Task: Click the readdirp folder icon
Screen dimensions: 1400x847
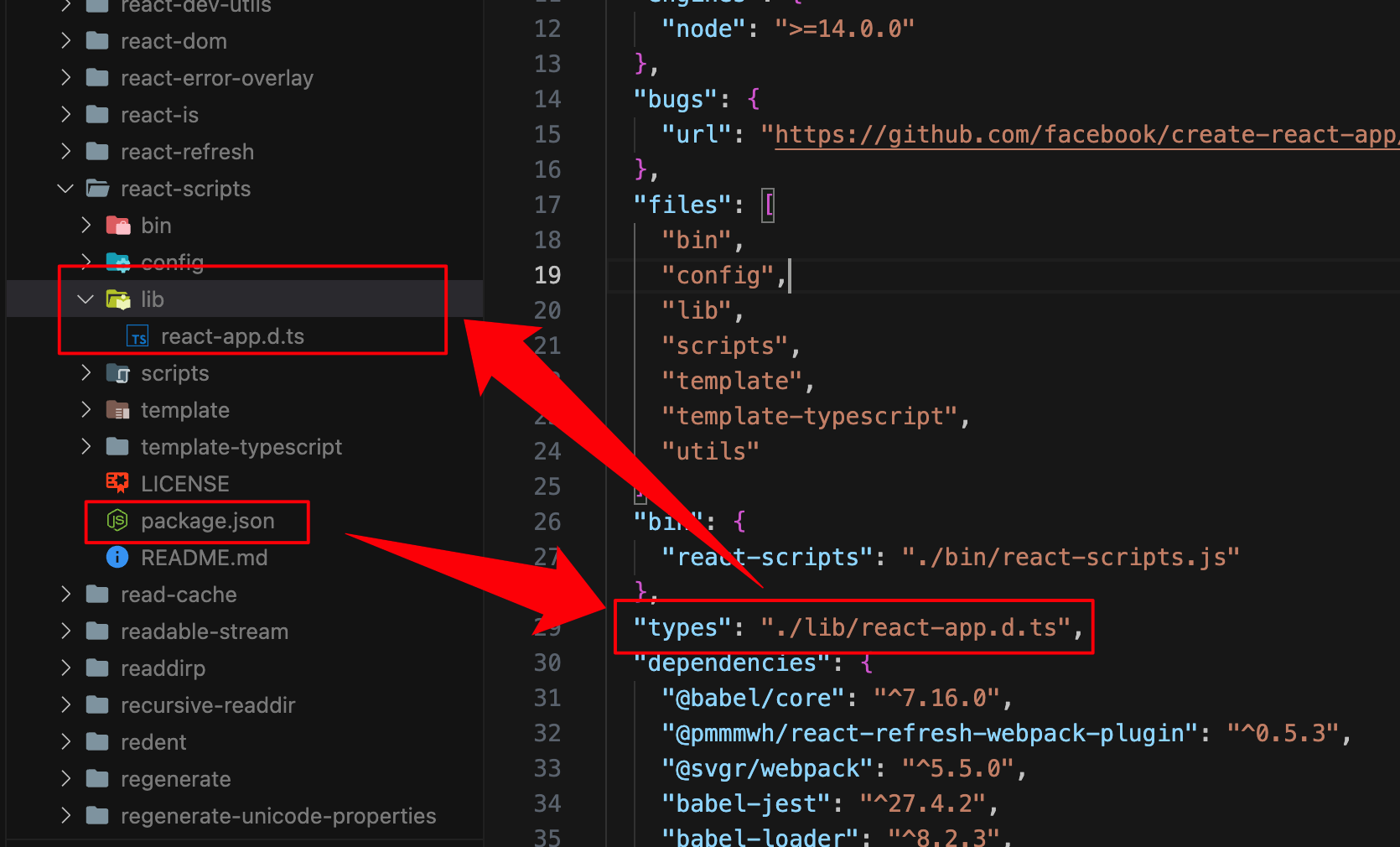Action: pos(97,668)
